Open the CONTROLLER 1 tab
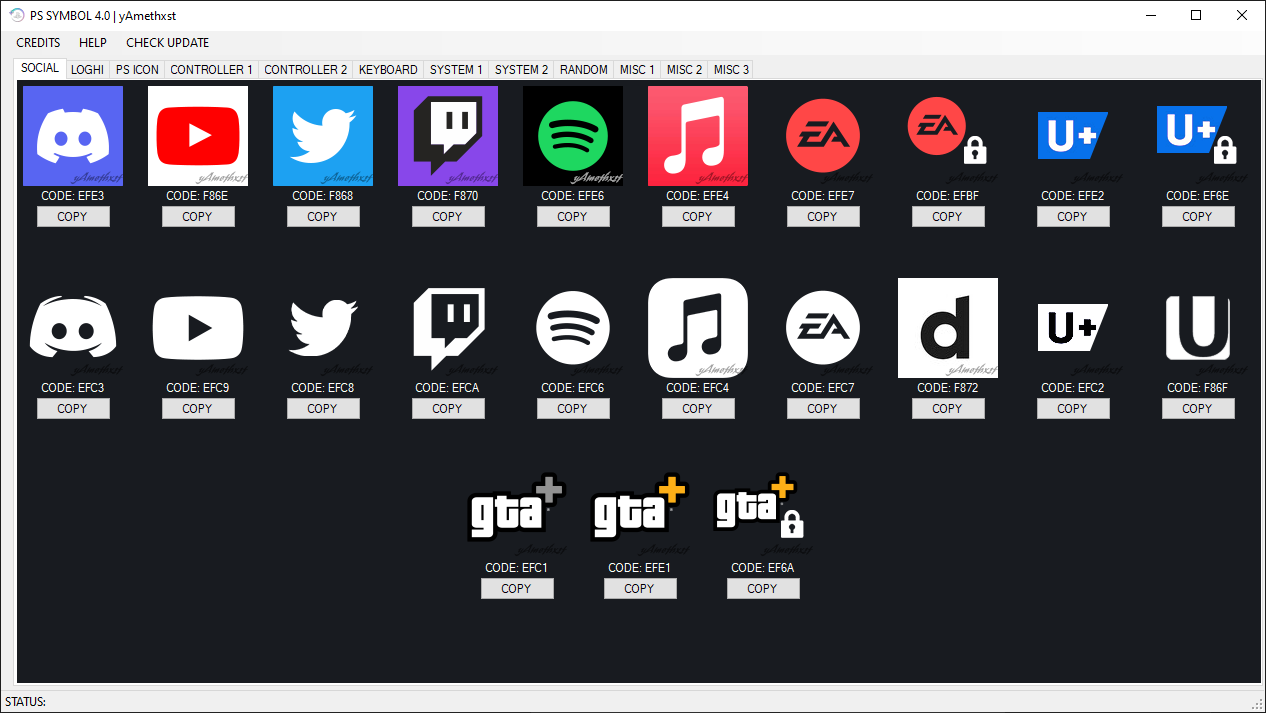The height and width of the screenshot is (713, 1266). pyautogui.click(x=211, y=70)
